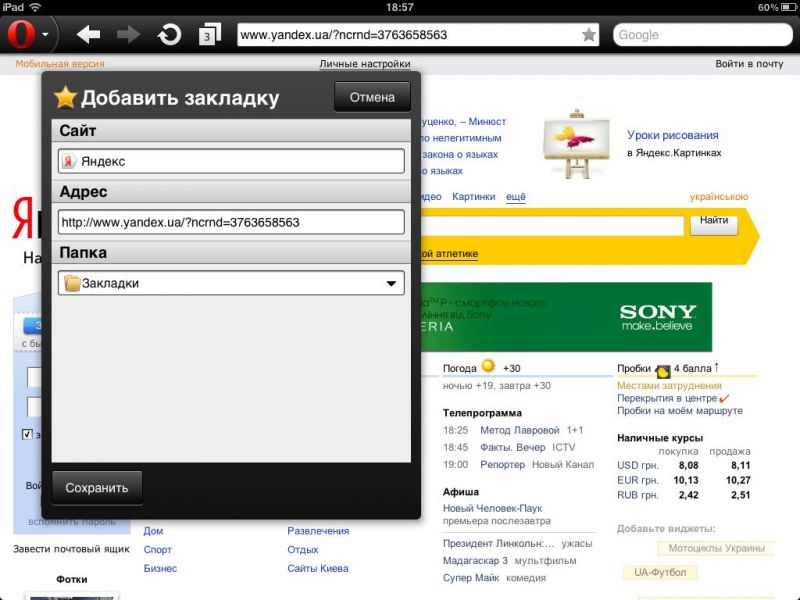
Task: Go back with the left arrow
Action: click(89, 35)
